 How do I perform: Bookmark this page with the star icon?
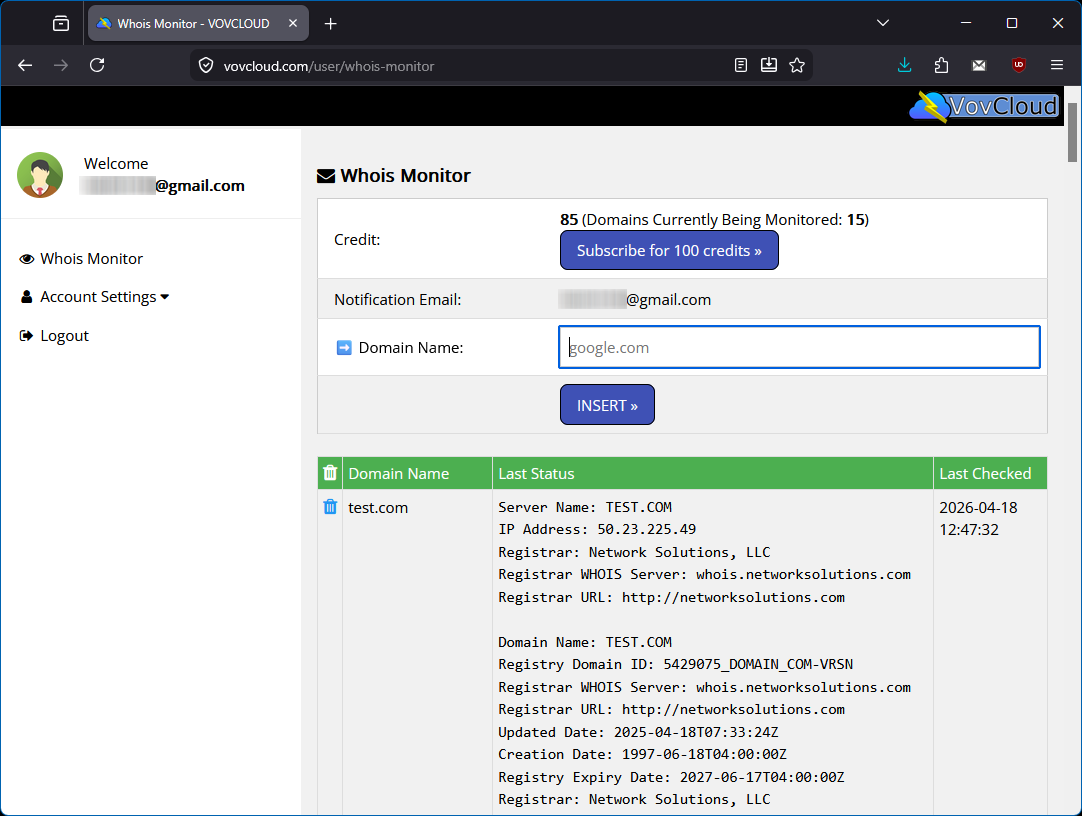point(797,65)
